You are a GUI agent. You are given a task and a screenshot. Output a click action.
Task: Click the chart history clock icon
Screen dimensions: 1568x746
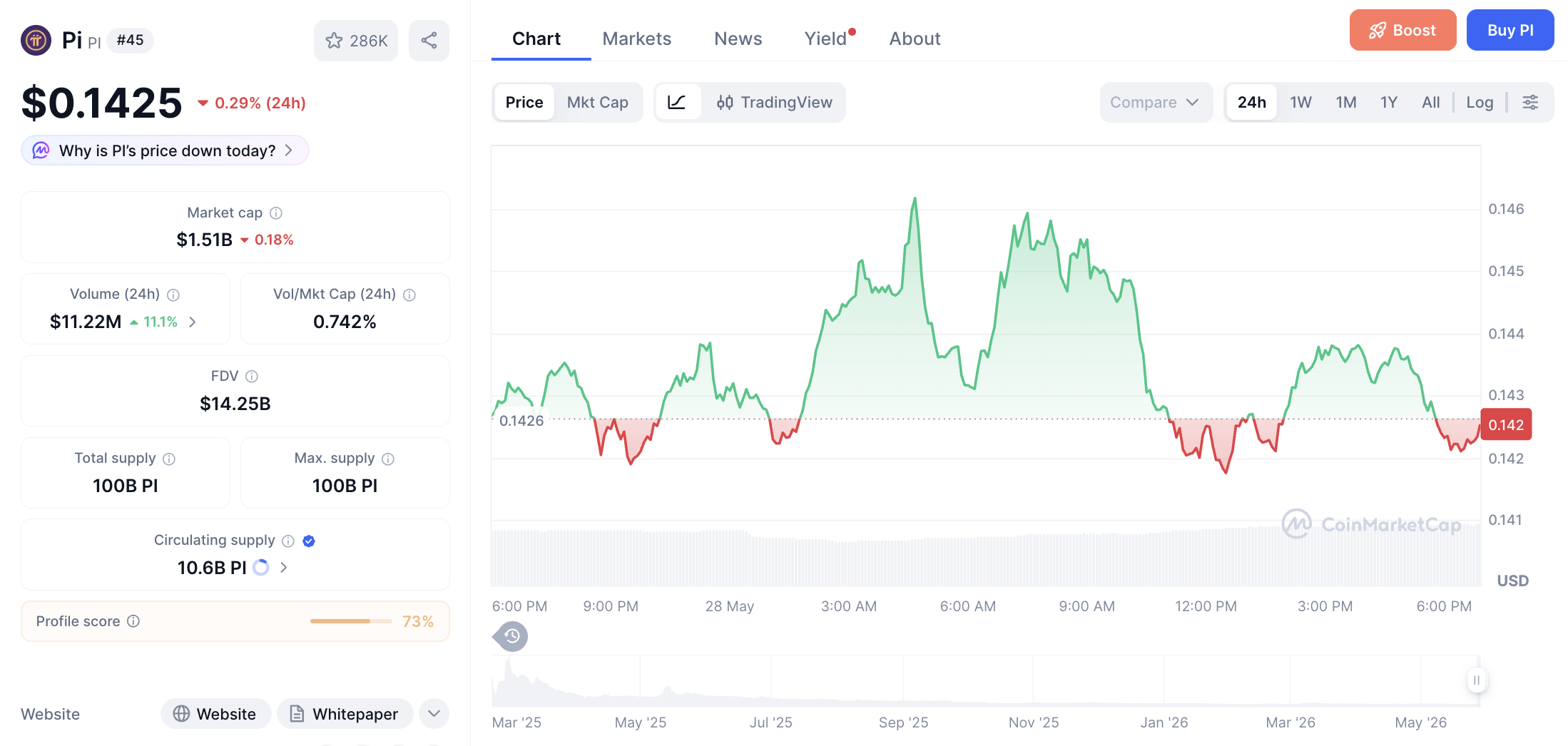(511, 636)
